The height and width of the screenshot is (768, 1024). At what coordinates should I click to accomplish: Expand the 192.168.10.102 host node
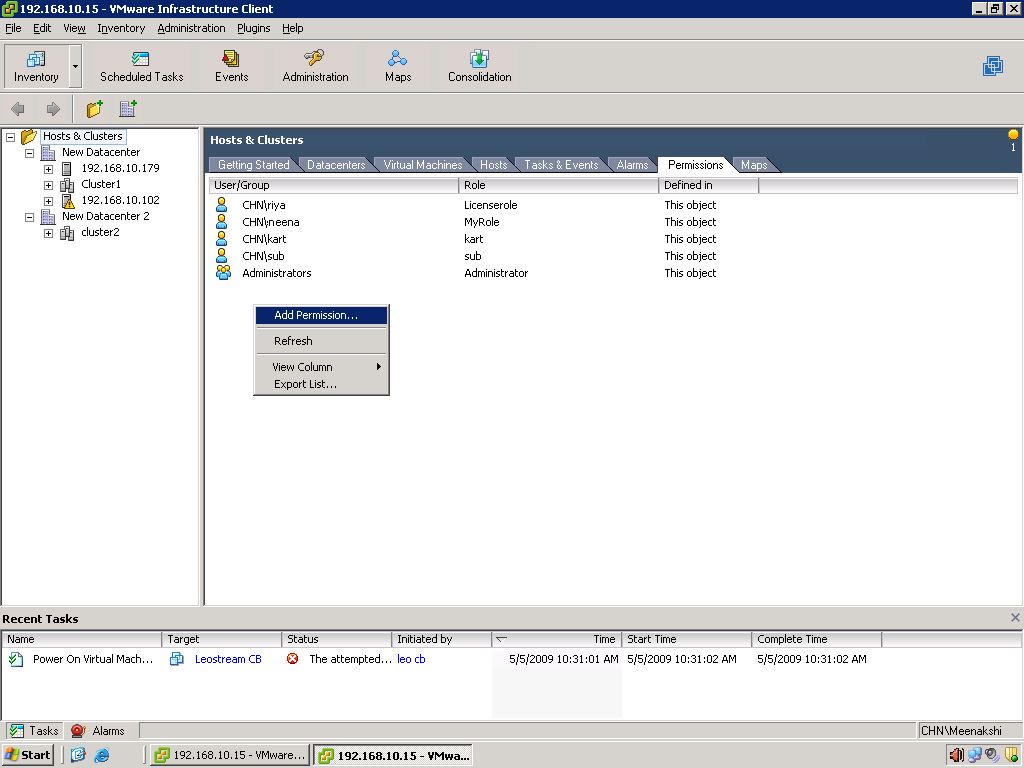click(48, 201)
